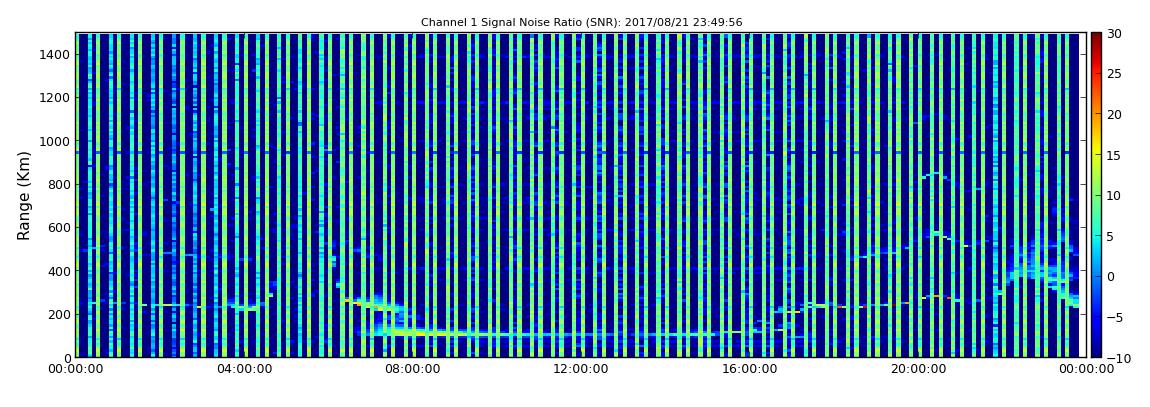Viewport: 1150px width, 407px height.
Task: Click the 1400 range tick label
Action: click(x=54, y=54)
